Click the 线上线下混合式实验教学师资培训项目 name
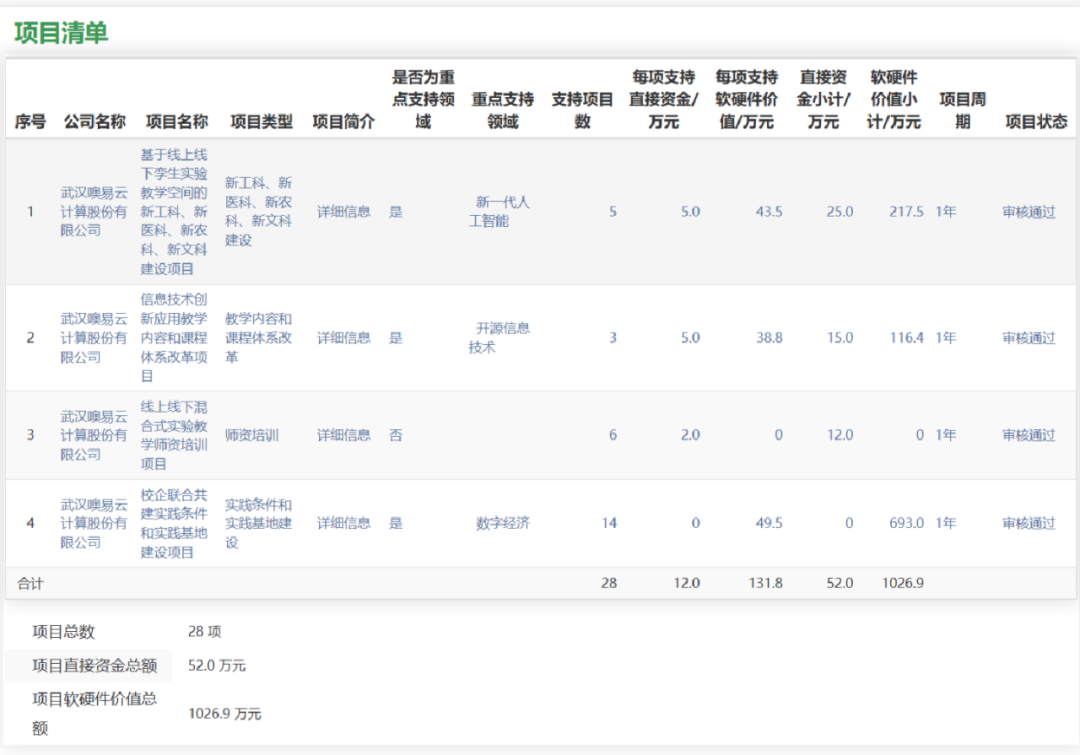Viewport: 1080px width, 755px height. point(174,435)
